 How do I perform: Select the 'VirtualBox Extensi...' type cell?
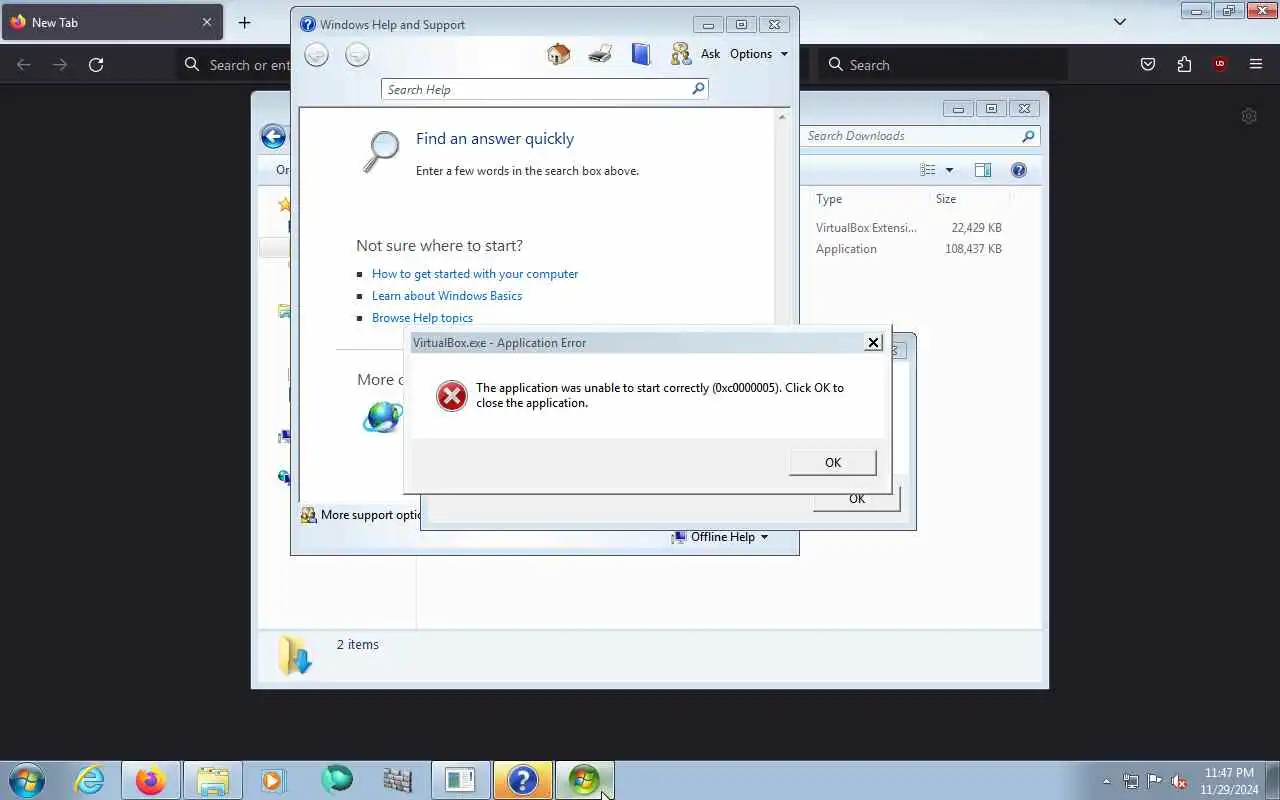coord(866,228)
